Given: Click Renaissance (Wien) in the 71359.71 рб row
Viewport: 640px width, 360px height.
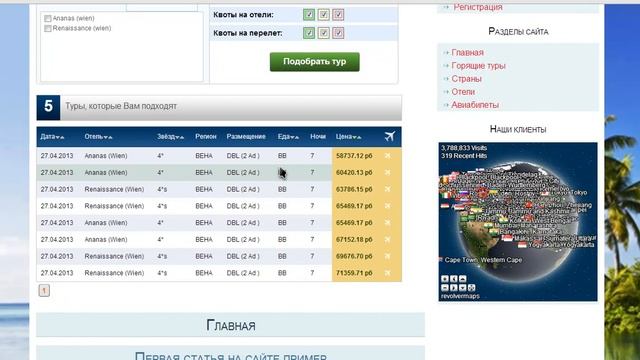Looking at the screenshot, I should click(114, 273).
